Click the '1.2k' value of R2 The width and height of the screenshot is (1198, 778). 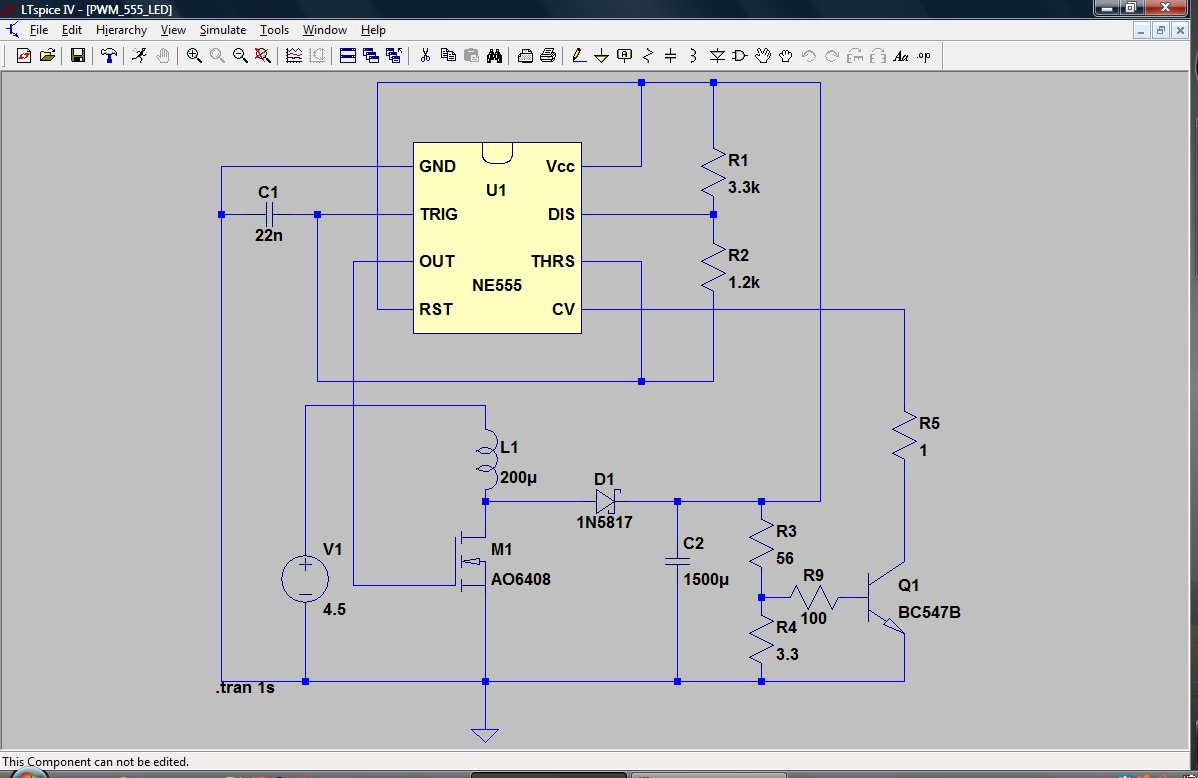743,282
